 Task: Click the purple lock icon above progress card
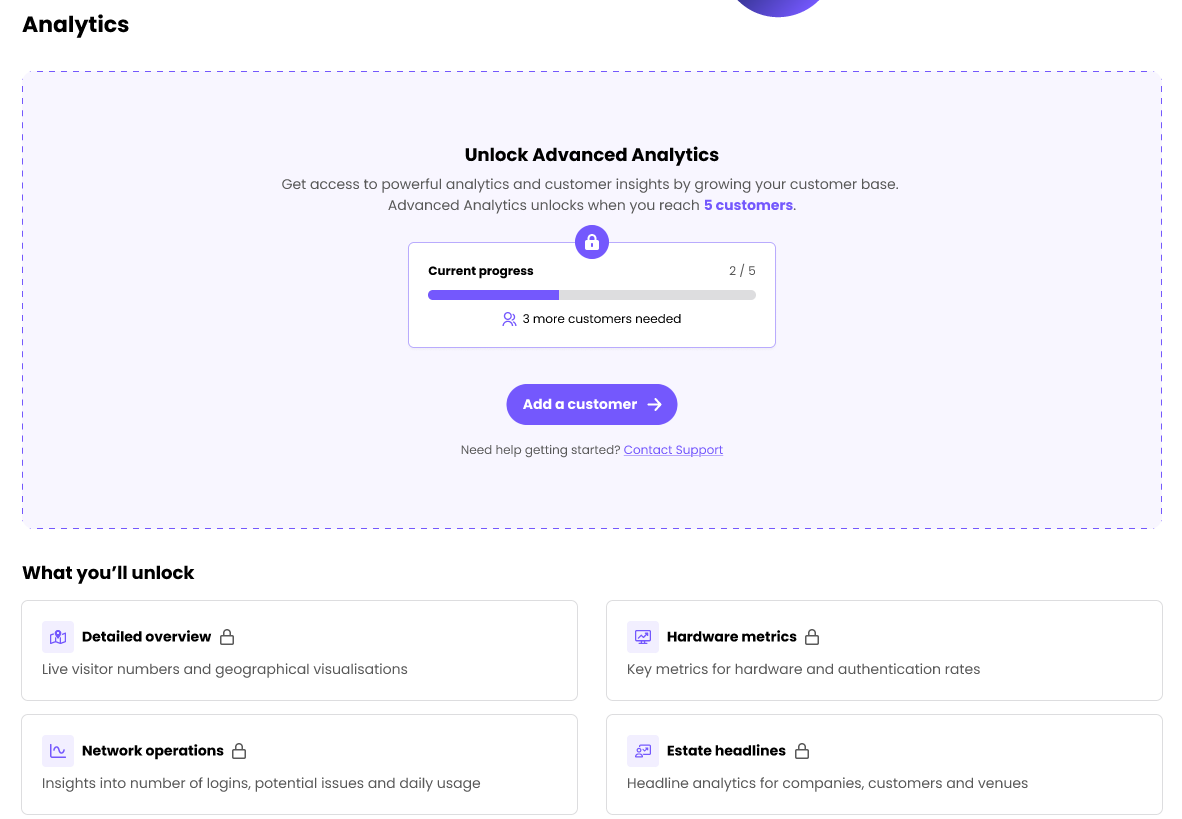coord(592,242)
